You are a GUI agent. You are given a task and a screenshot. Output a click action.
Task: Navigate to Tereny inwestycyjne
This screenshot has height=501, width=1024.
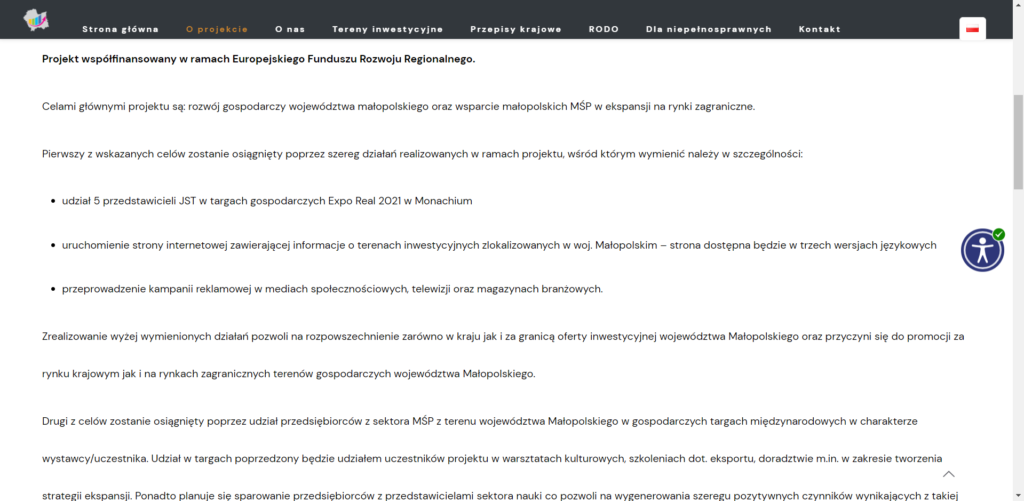click(387, 29)
